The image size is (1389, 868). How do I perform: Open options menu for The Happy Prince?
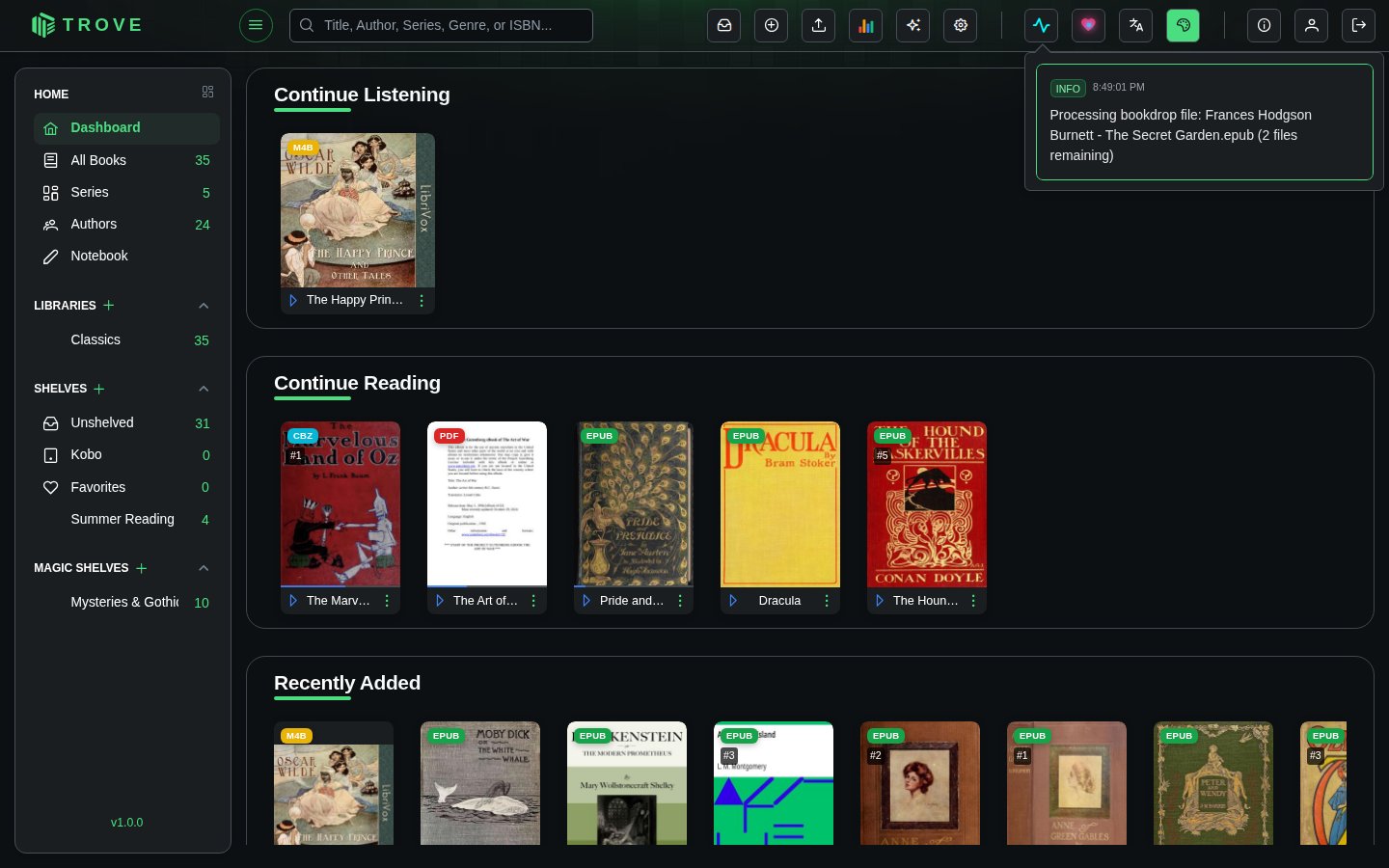coord(422,301)
